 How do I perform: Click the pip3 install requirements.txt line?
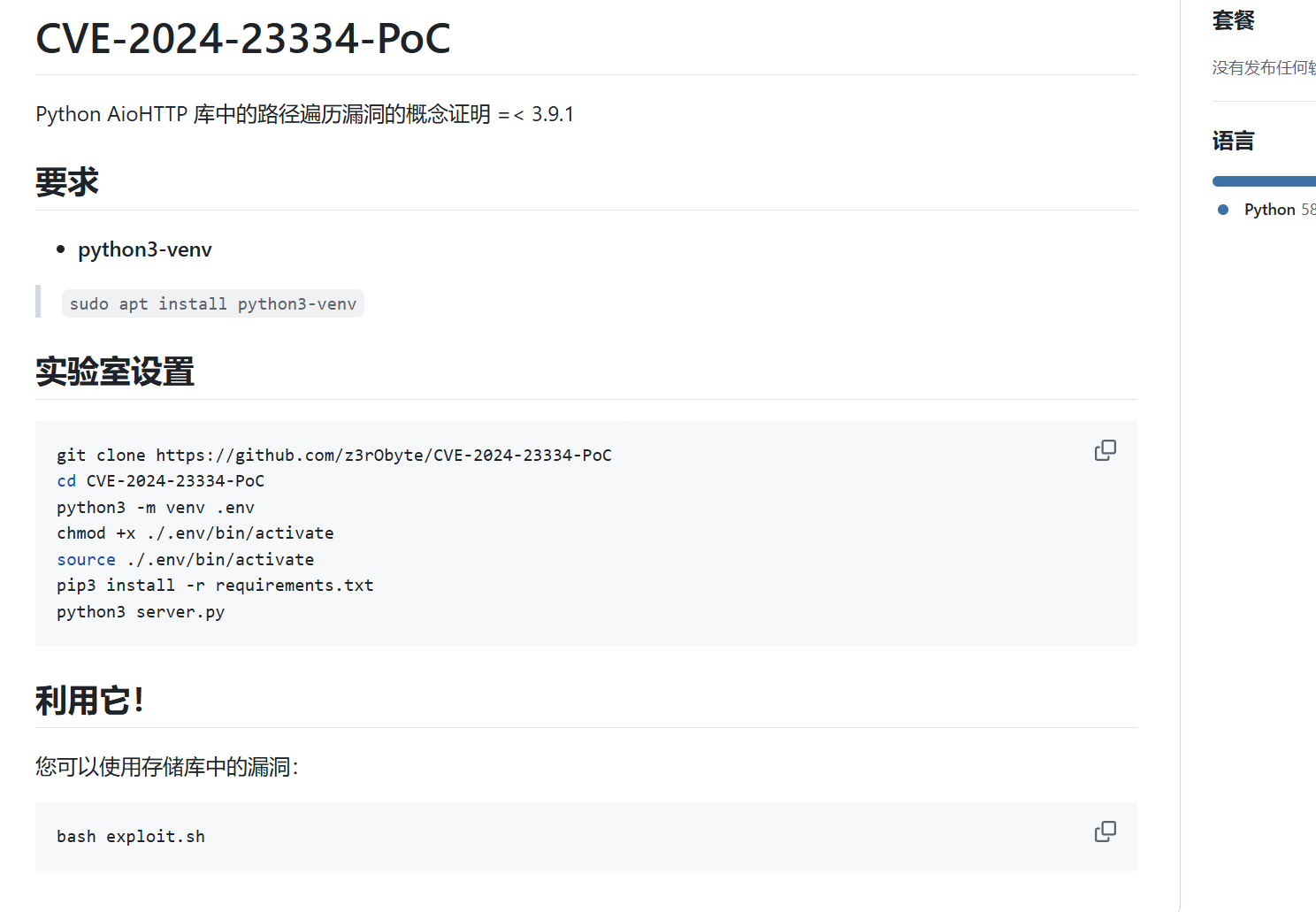(215, 586)
